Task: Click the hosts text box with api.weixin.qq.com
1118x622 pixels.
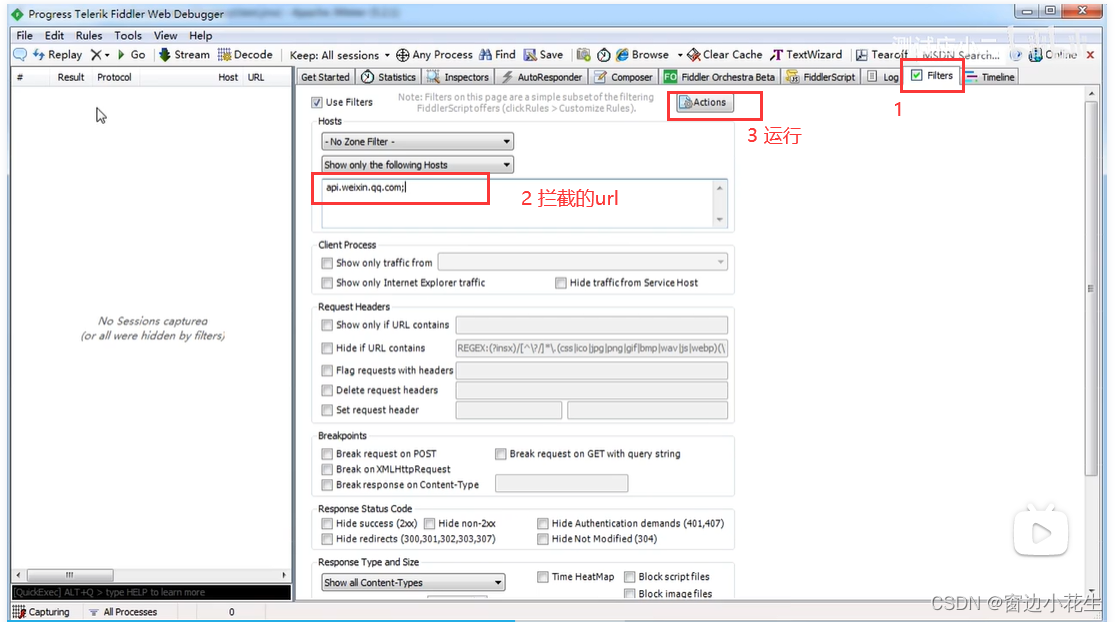Action: pyautogui.click(x=524, y=203)
